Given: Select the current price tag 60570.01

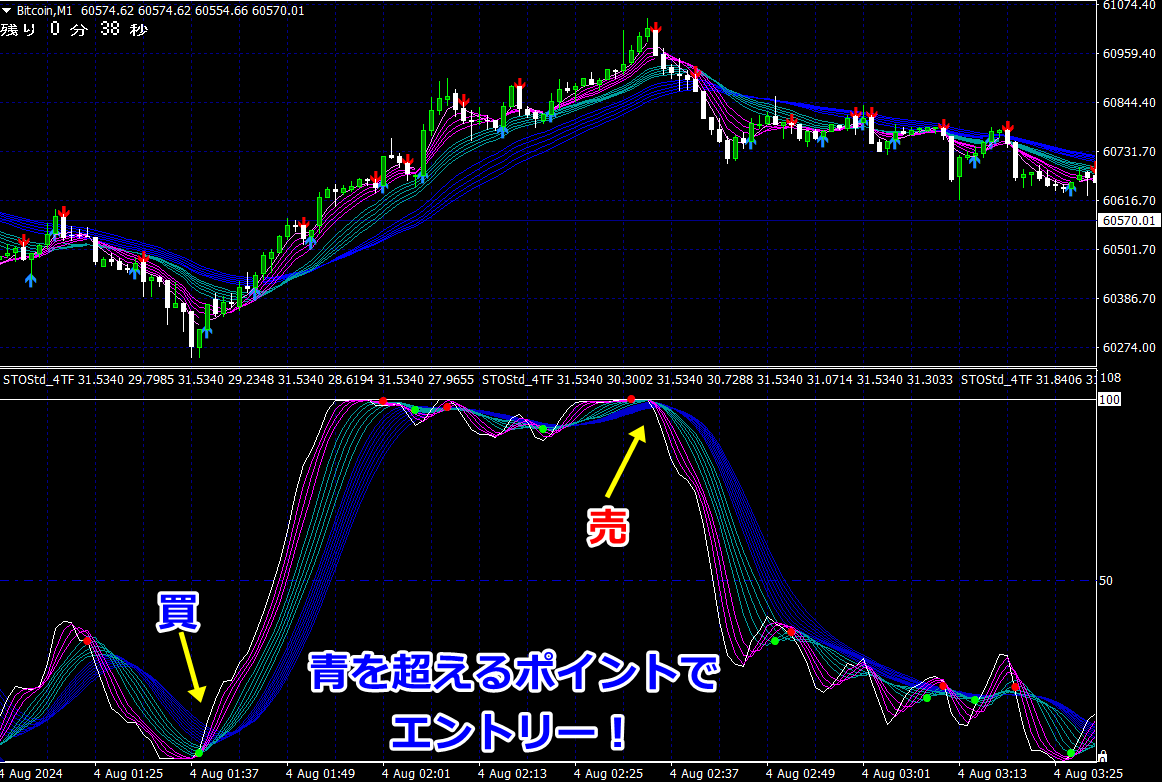Looking at the screenshot, I should [1129, 221].
